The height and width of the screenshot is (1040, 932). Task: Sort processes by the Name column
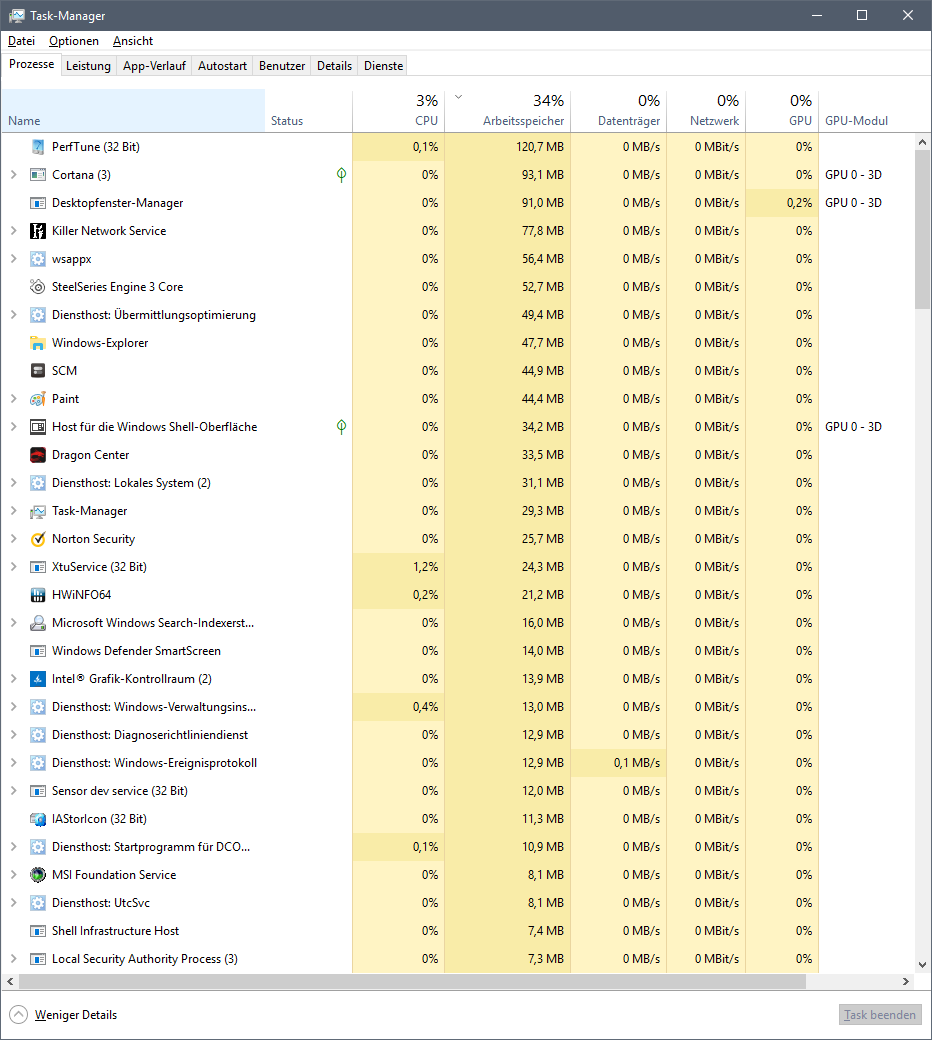tap(133, 111)
